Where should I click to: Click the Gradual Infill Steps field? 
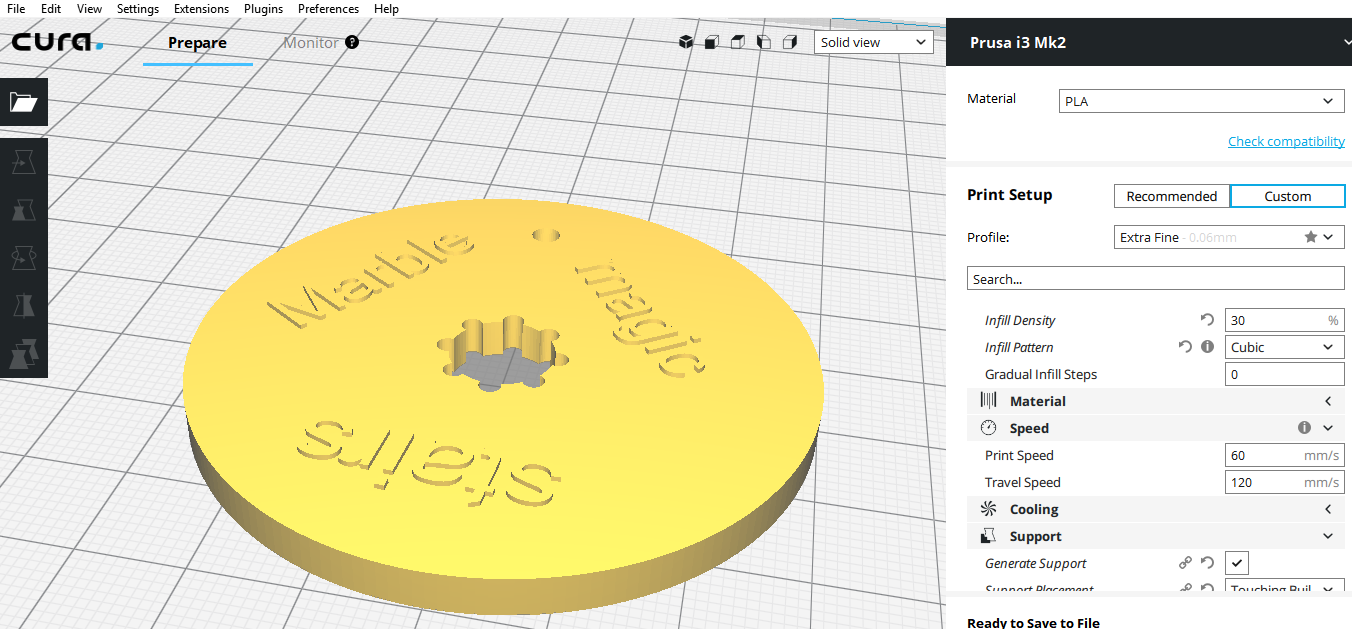pyautogui.click(x=1284, y=374)
